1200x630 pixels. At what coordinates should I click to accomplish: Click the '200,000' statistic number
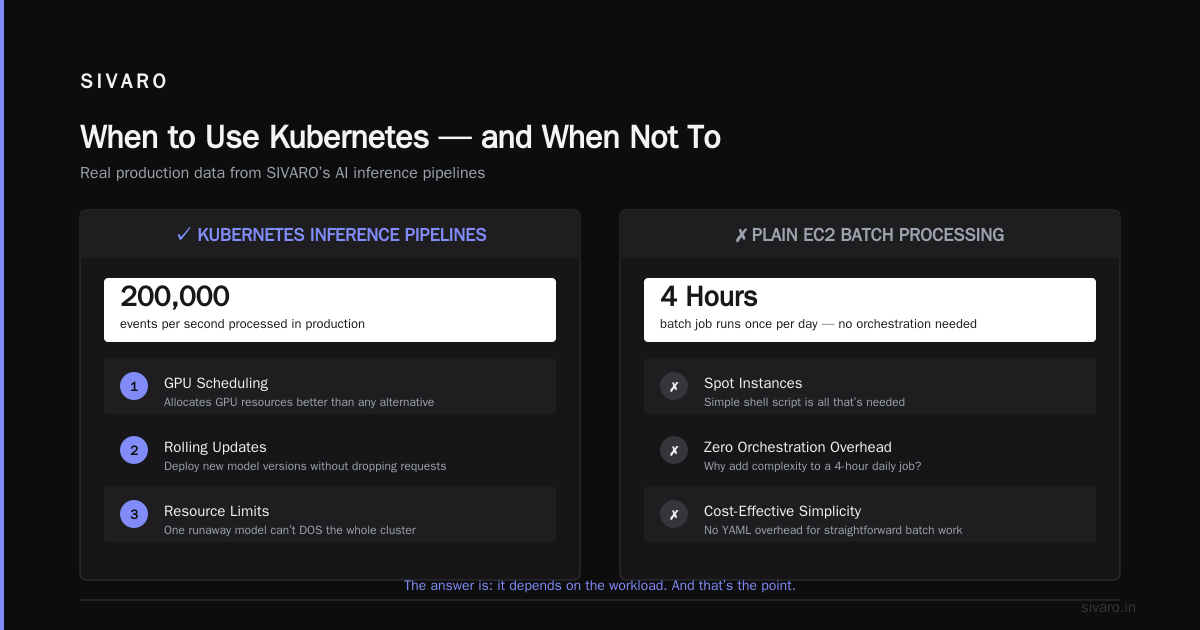click(175, 297)
